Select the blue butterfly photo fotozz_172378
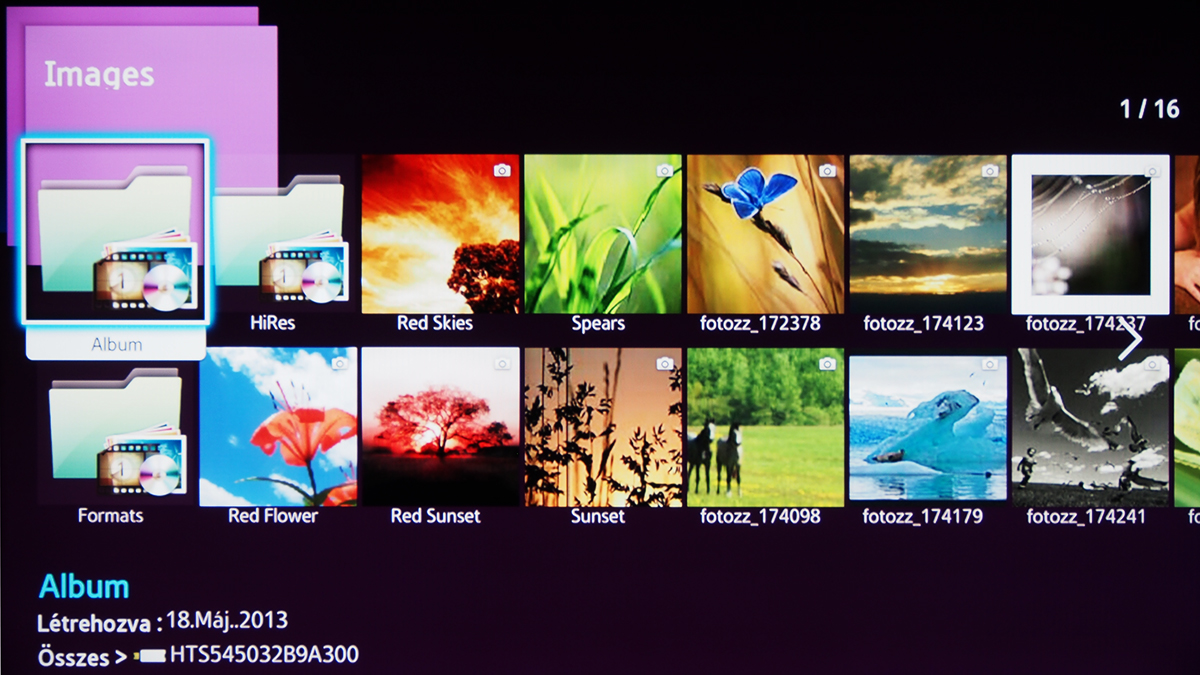Image resolution: width=1200 pixels, height=675 pixels. click(x=765, y=235)
